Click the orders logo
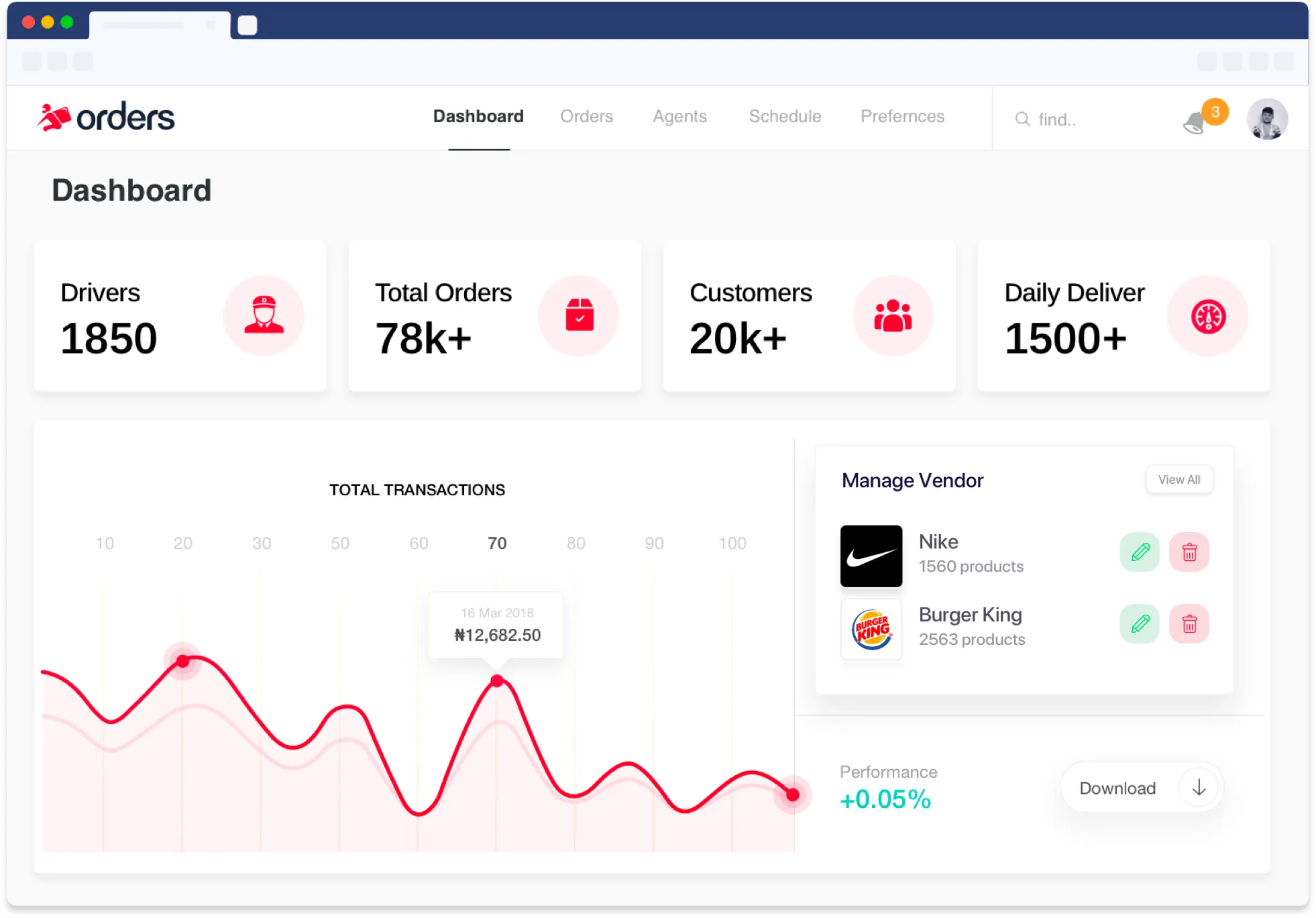 [x=106, y=118]
